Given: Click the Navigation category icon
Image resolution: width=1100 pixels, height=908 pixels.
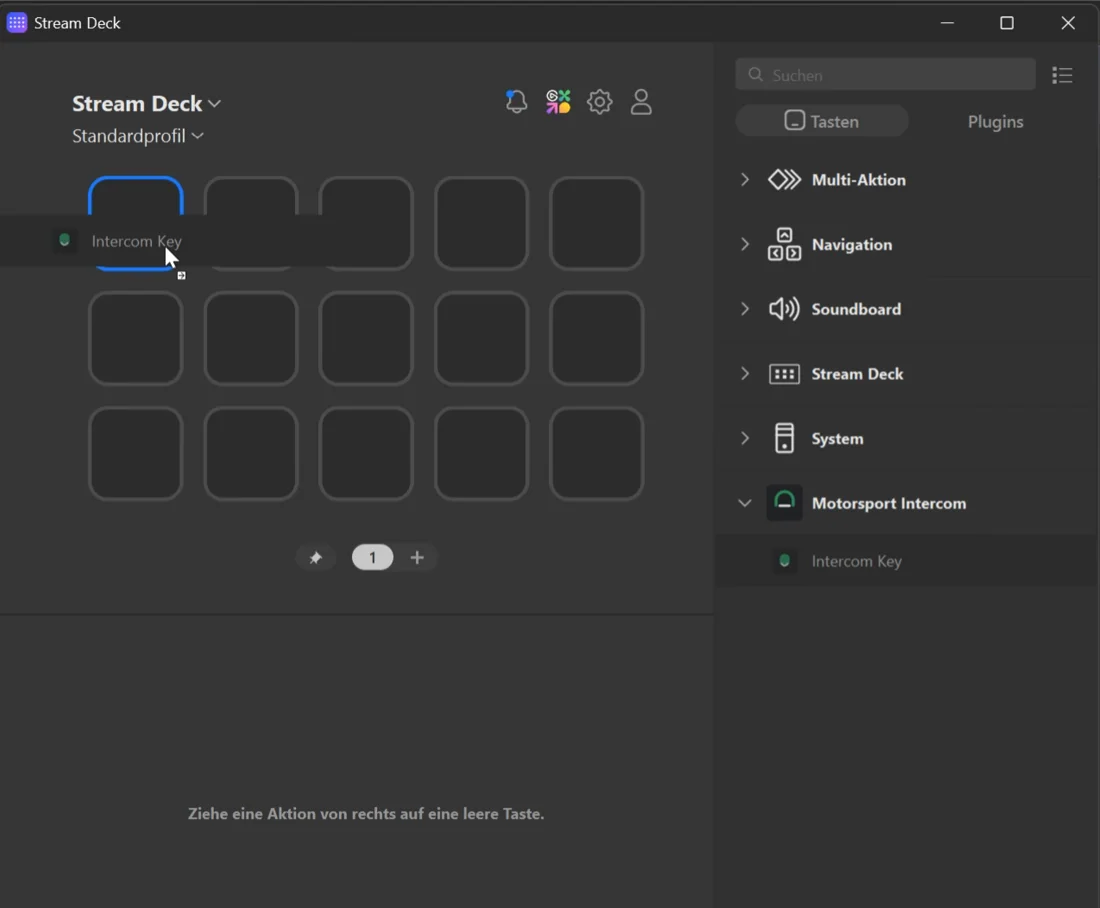Looking at the screenshot, I should pyautogui.click(x=784, y=244).
